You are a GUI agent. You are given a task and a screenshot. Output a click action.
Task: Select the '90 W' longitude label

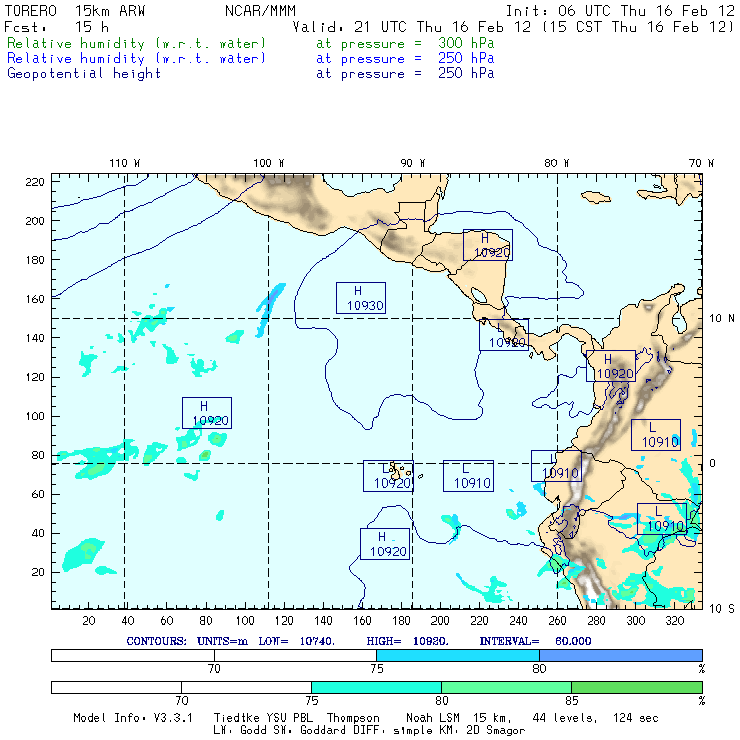click(x=413, y=163)
